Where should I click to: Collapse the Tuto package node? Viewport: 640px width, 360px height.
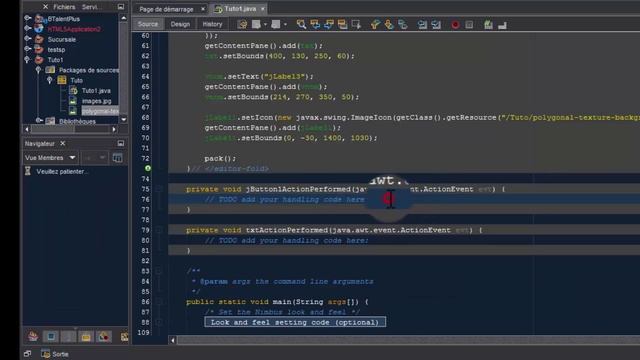point(49,80)
